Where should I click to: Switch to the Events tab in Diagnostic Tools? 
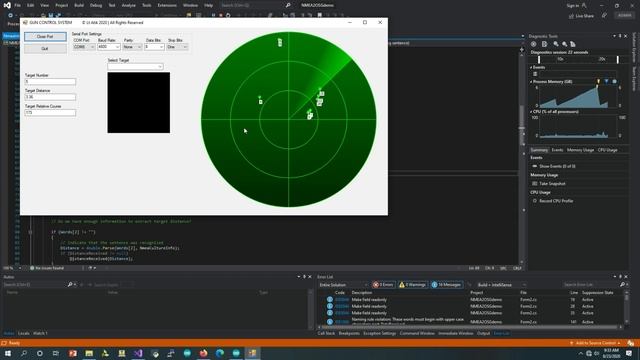pos(558,150)
